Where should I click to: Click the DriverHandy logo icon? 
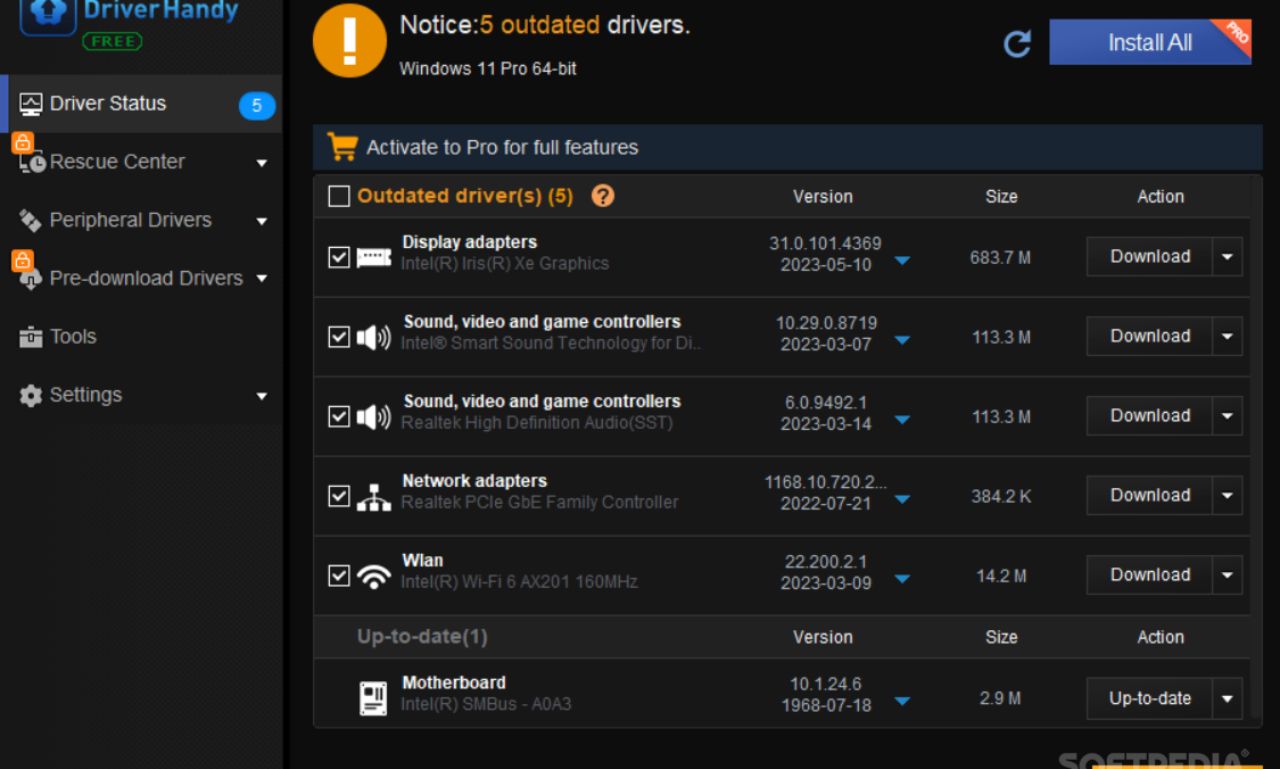click(x=47, y=16)
